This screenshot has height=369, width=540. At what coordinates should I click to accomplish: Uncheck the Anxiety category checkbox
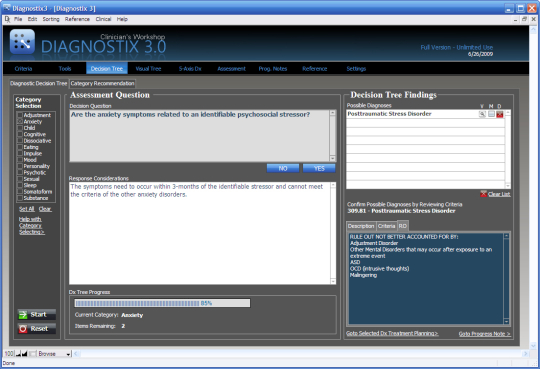(x=20, y=121)
